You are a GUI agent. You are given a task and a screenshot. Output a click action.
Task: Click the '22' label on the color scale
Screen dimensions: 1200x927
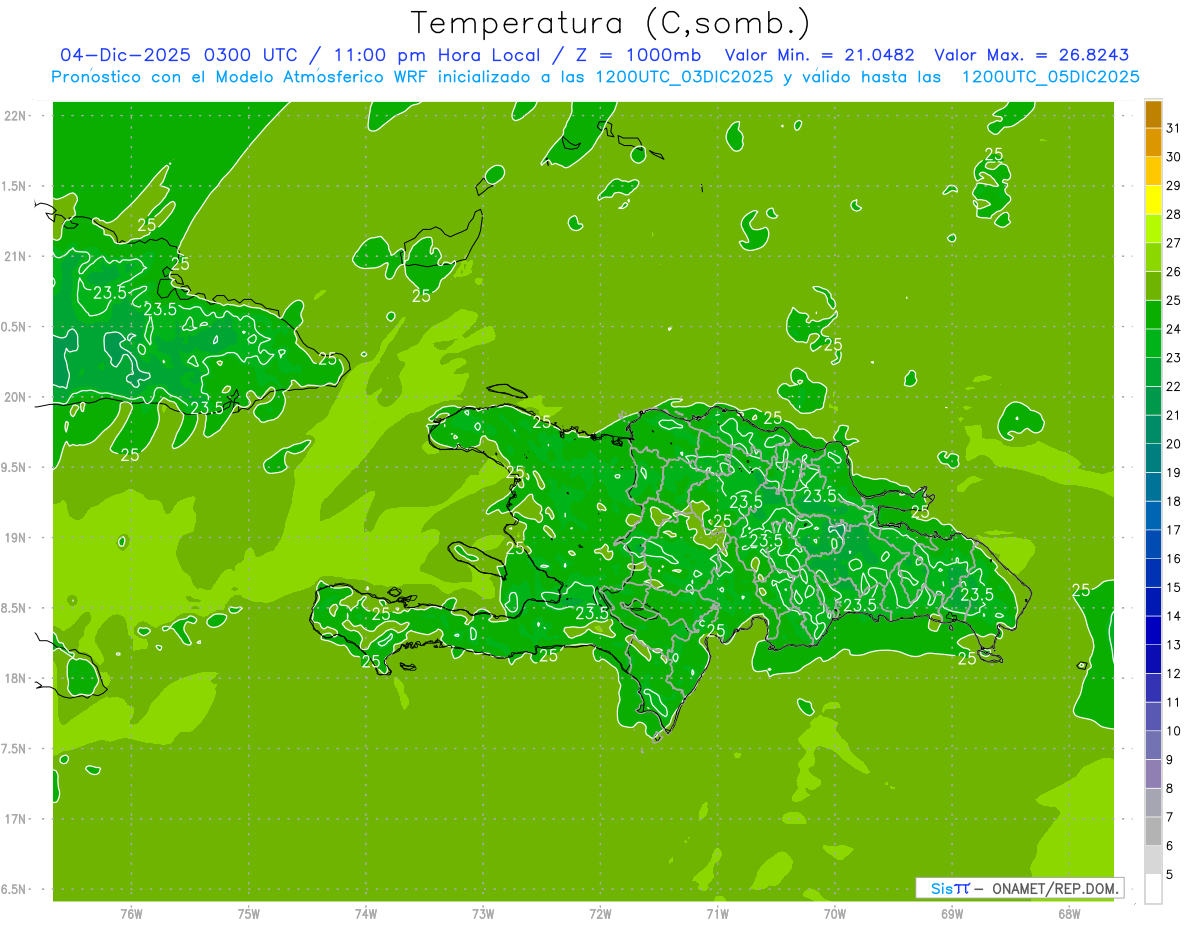click(1174, 387)
